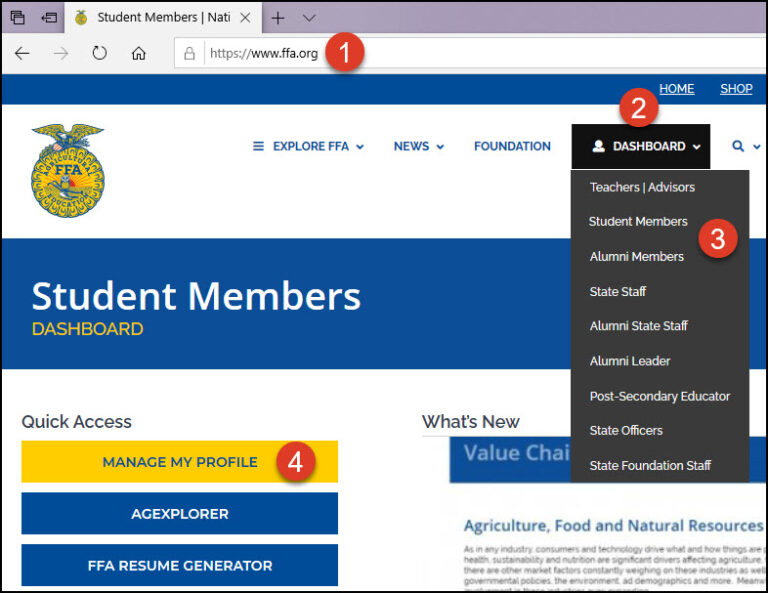Click the Quick Access heading
The height and width of the screenshot is (593, 768).
[76, 422]
